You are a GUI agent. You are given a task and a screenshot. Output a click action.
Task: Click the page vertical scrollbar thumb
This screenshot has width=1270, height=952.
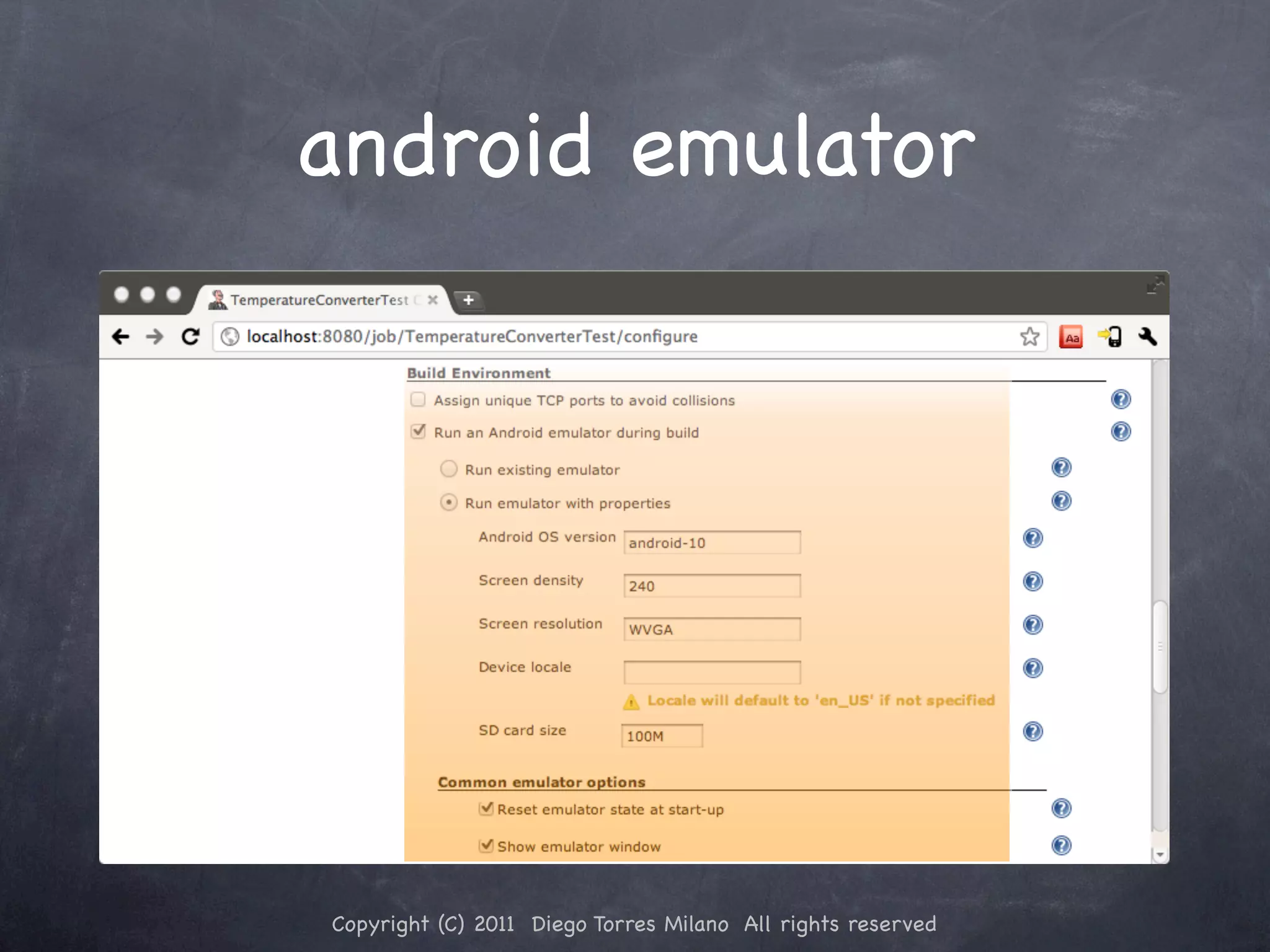coord(1160,646)
